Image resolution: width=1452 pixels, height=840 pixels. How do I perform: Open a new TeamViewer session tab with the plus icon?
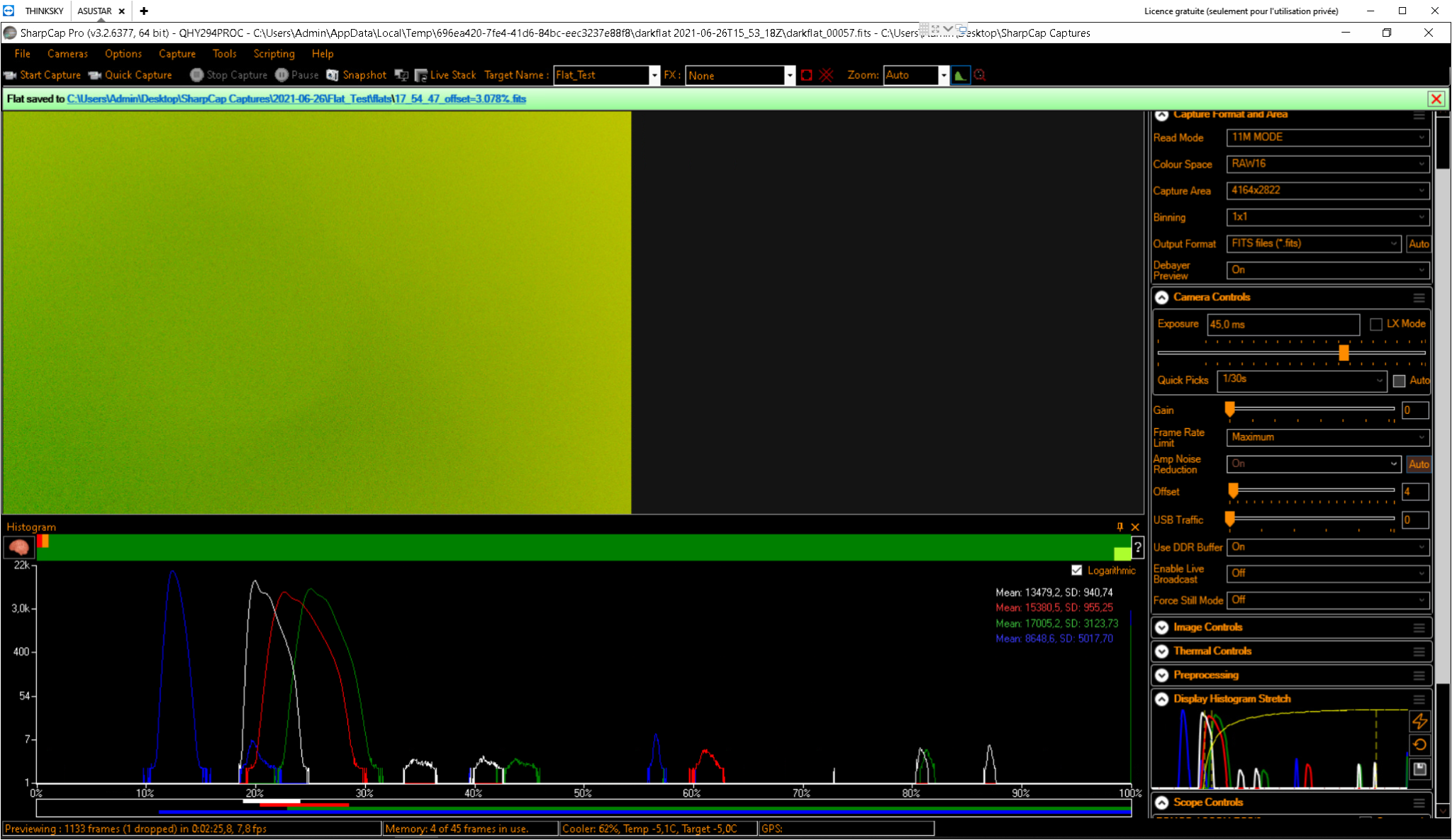tap(144, 11)
